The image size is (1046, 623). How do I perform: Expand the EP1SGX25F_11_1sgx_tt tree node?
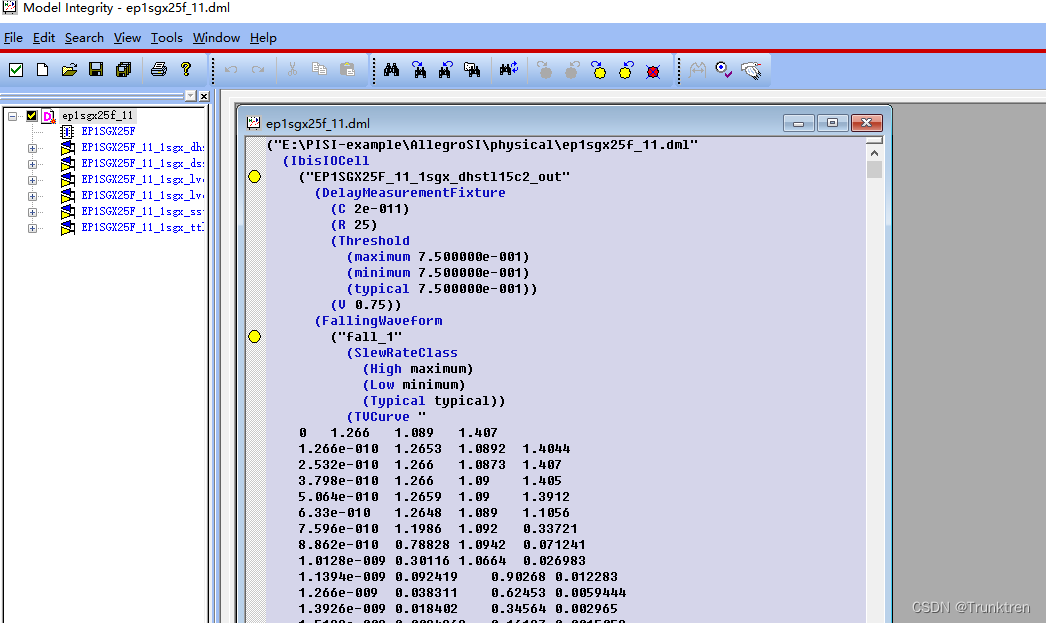(x=31, y=227)
